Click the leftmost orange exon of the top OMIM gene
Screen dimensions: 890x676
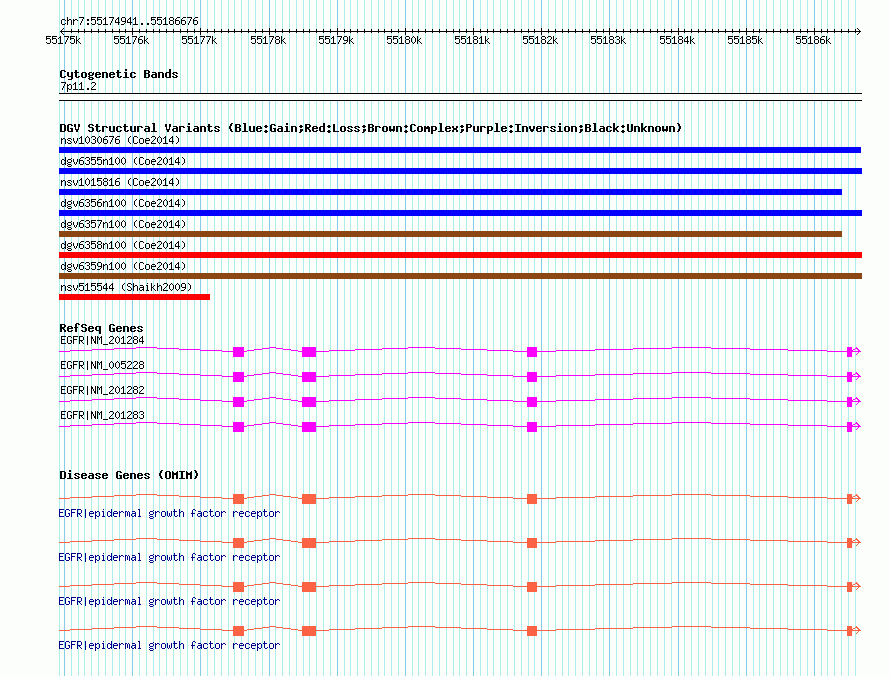pyautogui.click(x=238, y=499)
